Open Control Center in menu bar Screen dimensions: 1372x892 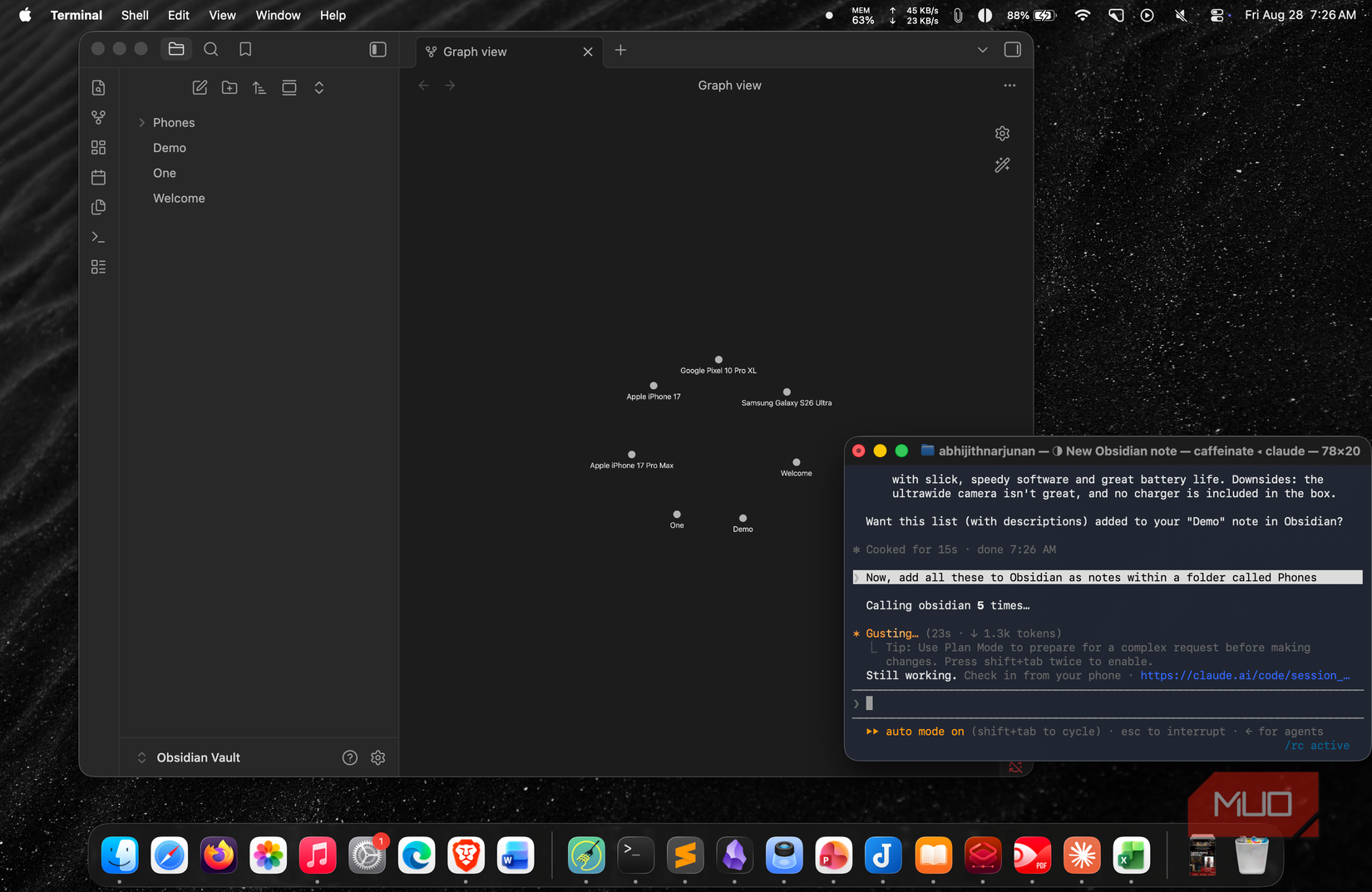[x=1217, y=15]
